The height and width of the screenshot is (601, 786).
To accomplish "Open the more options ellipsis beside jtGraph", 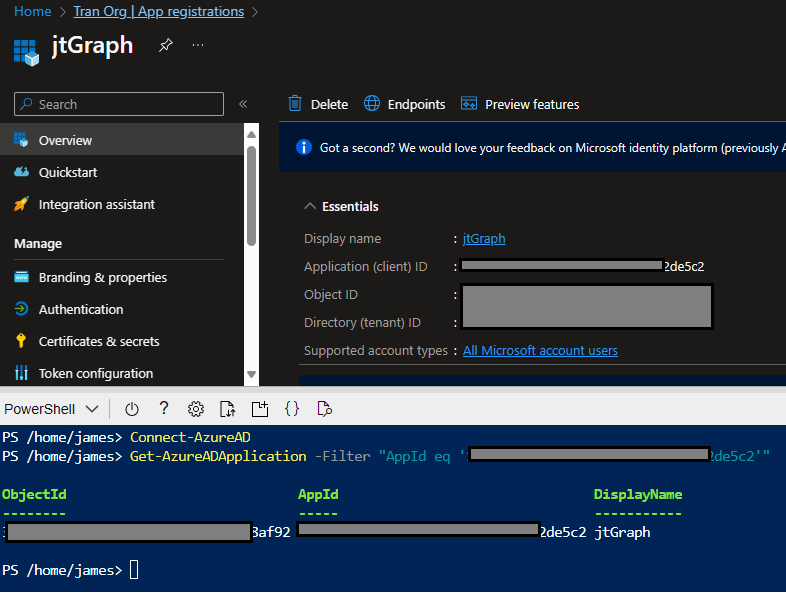I will (x=198, y=46).
